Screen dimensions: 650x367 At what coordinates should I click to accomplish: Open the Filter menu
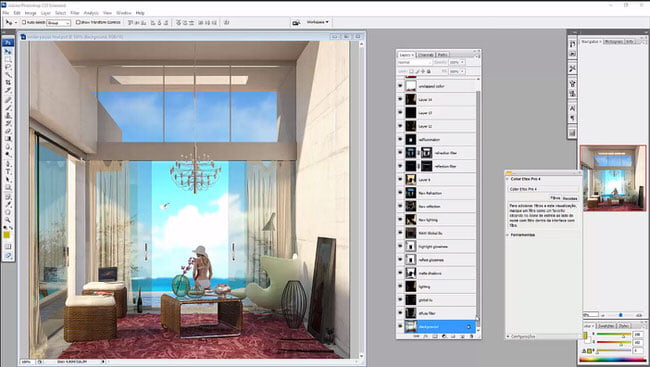pos(75,13)
